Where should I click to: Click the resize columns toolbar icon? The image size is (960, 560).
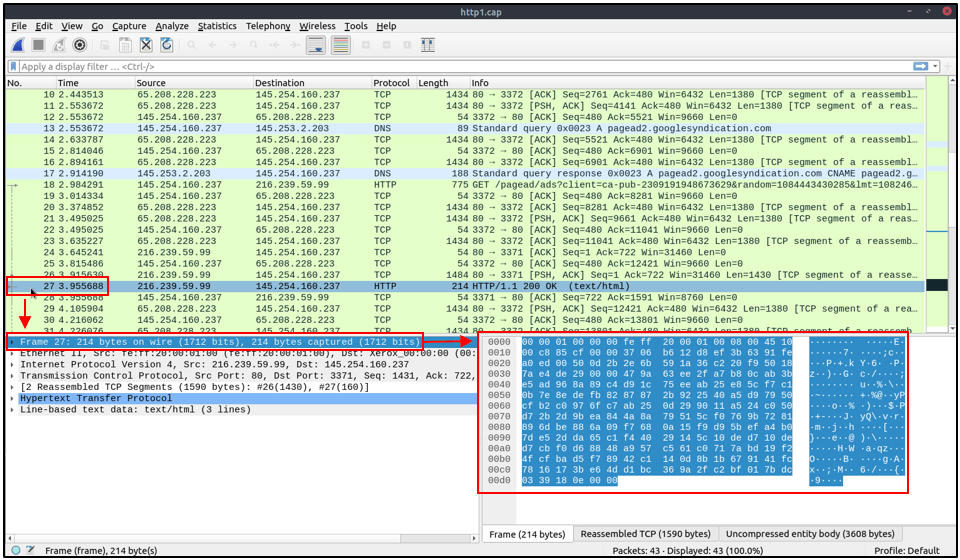(x=428, y=45)
